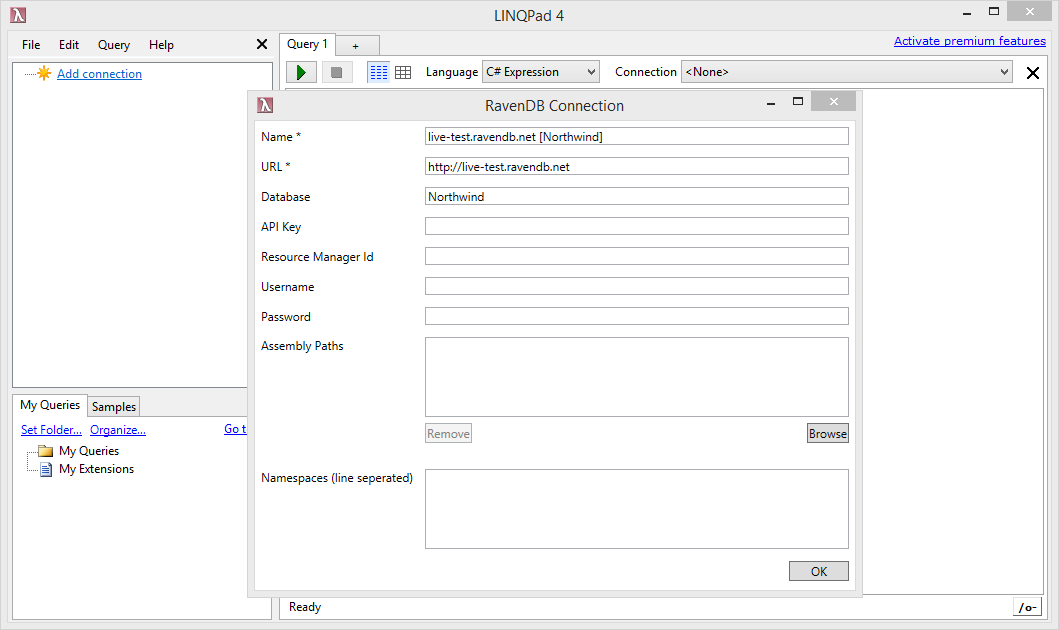Select the My Queries folder icon
1059x630 pixels.
coord(45,450)
